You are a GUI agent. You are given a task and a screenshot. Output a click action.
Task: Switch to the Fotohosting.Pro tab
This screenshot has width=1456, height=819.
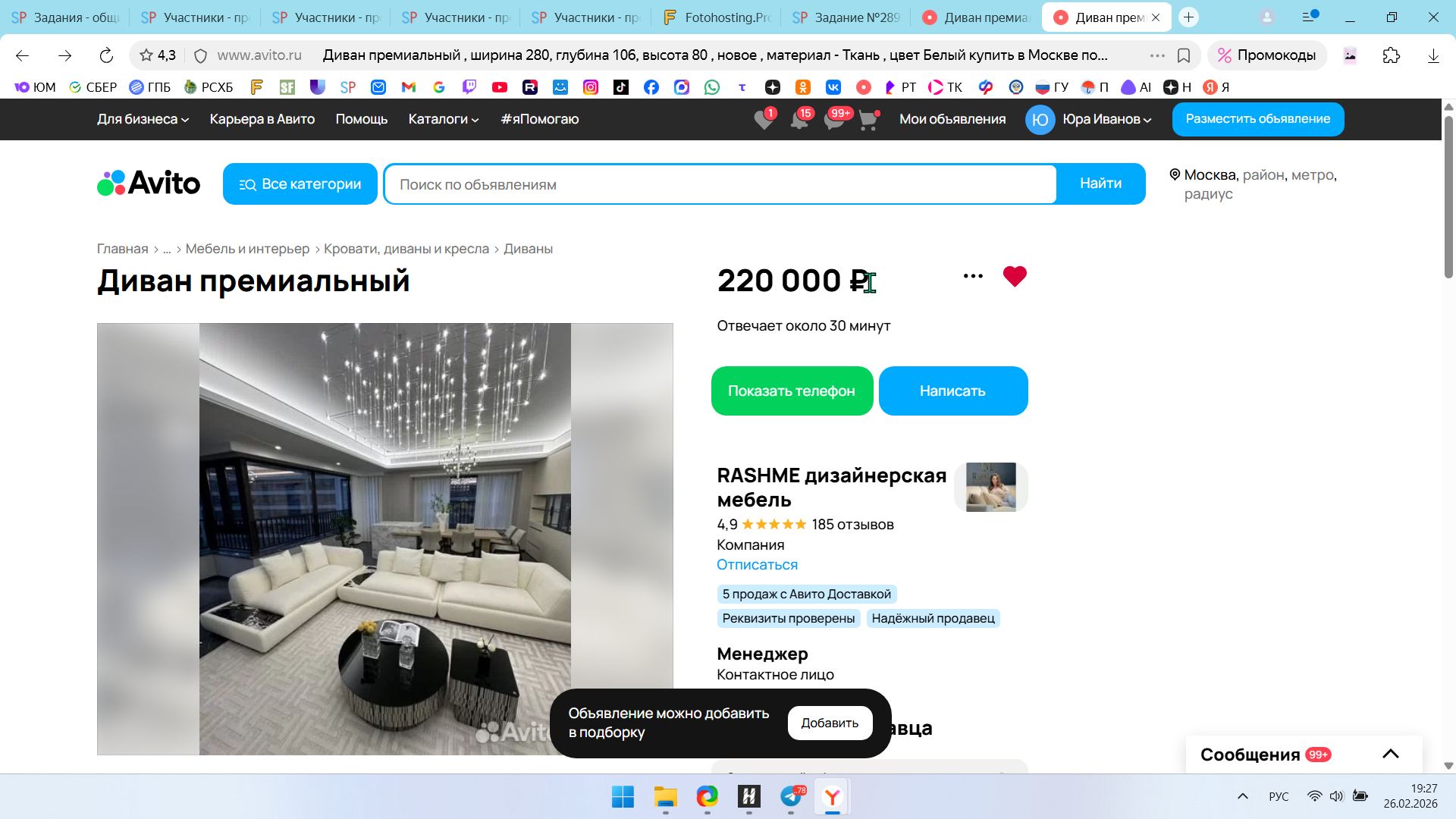(x=717, y=17)
